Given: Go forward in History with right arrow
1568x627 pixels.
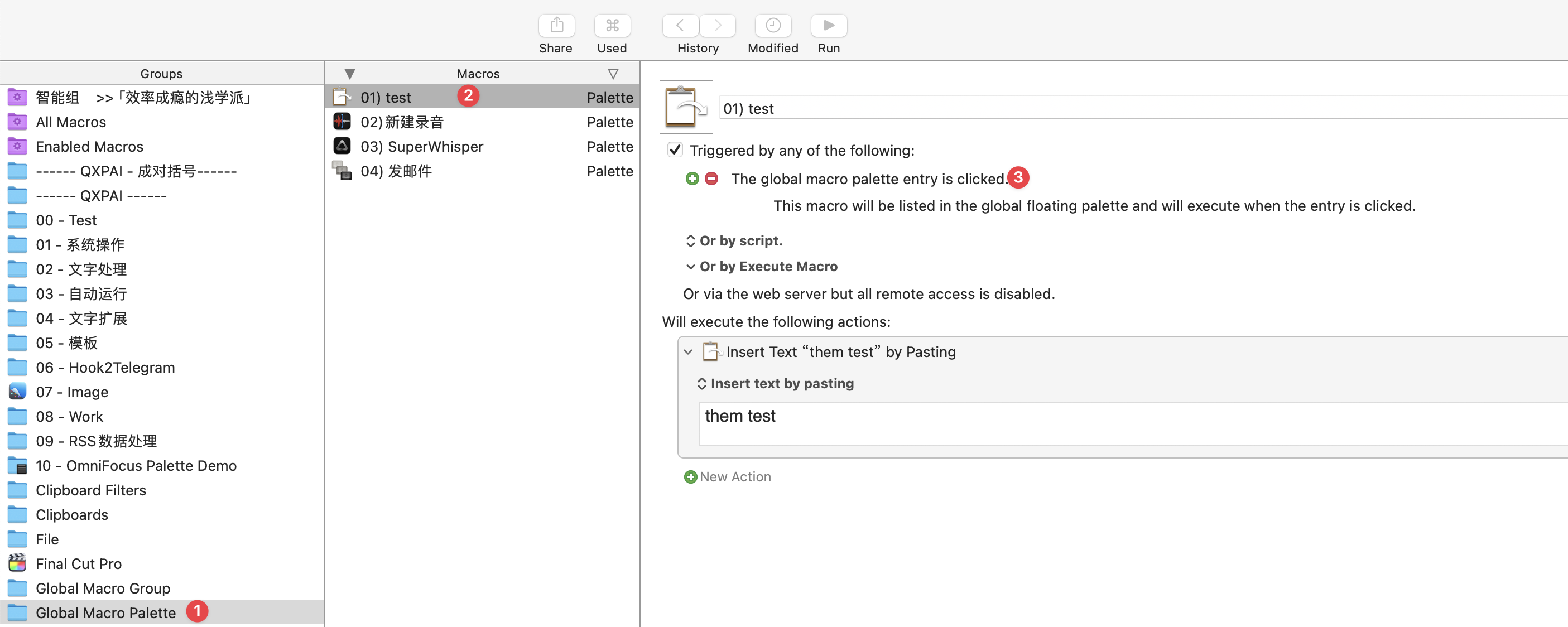Looking at the screenshot, I should (x=717, y=26).
